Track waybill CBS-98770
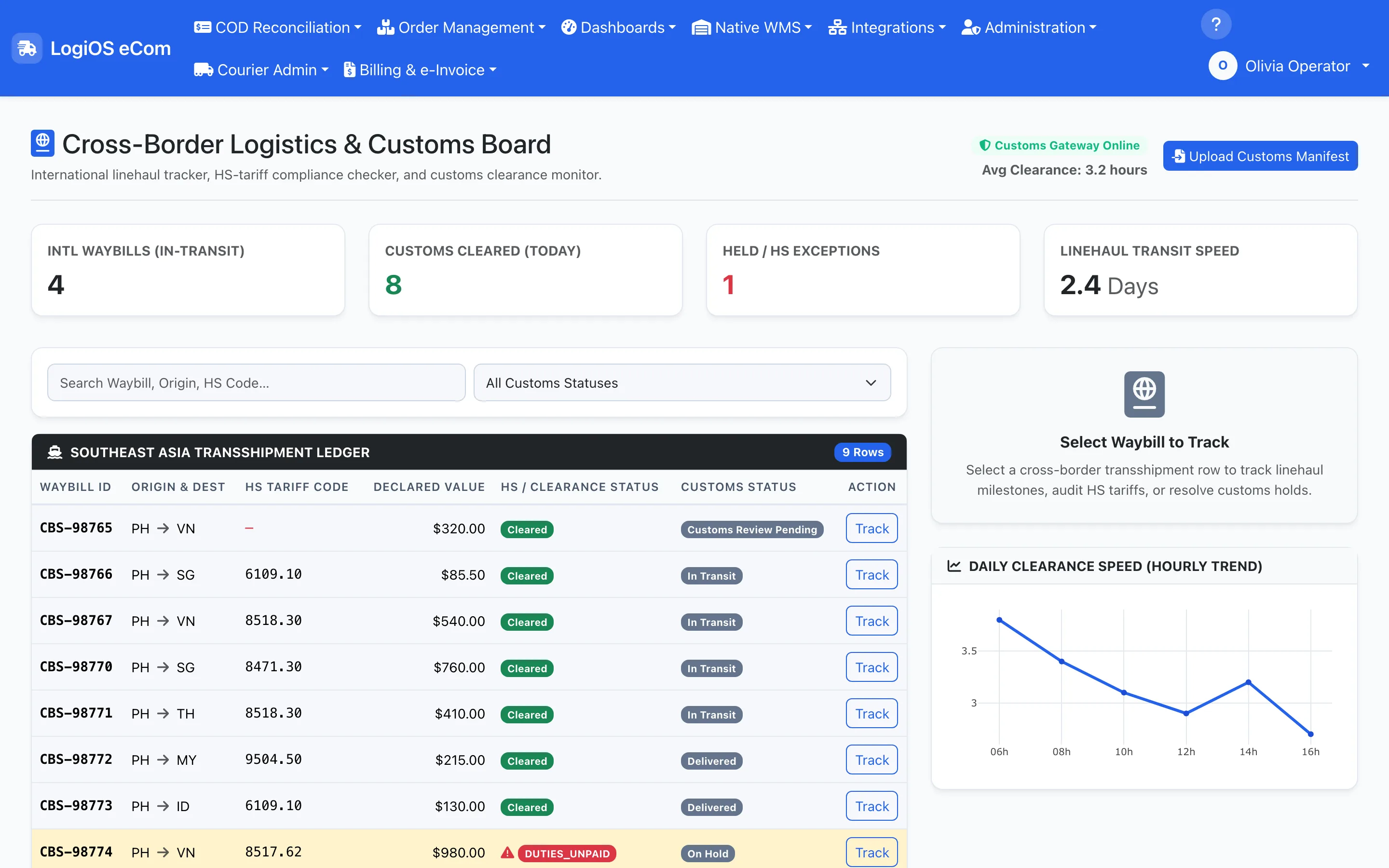The width and height of the screenshot is (1389, 868). 872,667
